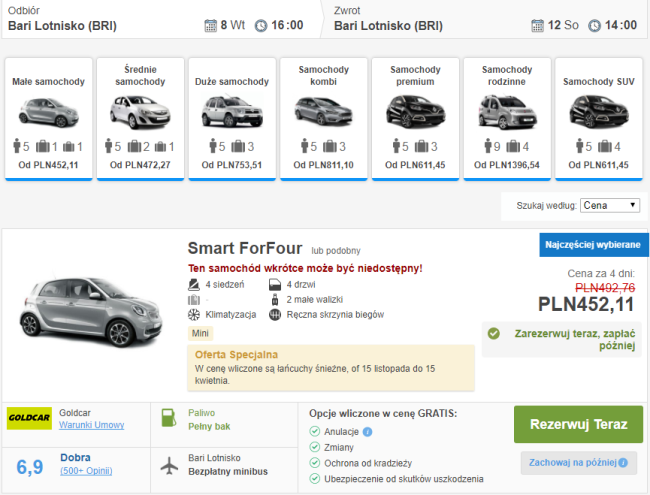Click the air conditioning snowflake icon
Screen dimensions: 650x495
point(194,315)
